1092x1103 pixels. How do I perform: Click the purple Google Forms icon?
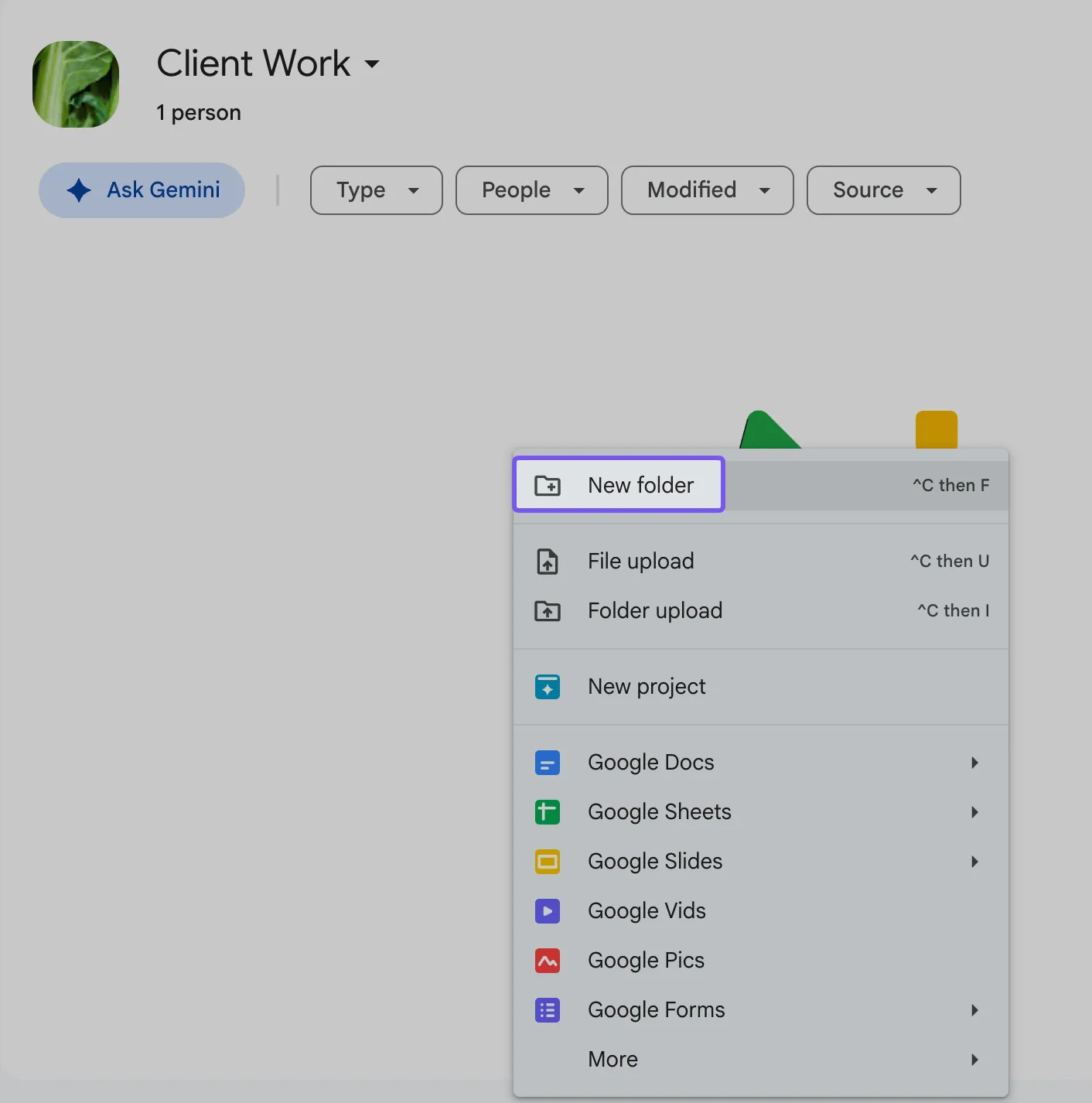(x=548, y=1010)
